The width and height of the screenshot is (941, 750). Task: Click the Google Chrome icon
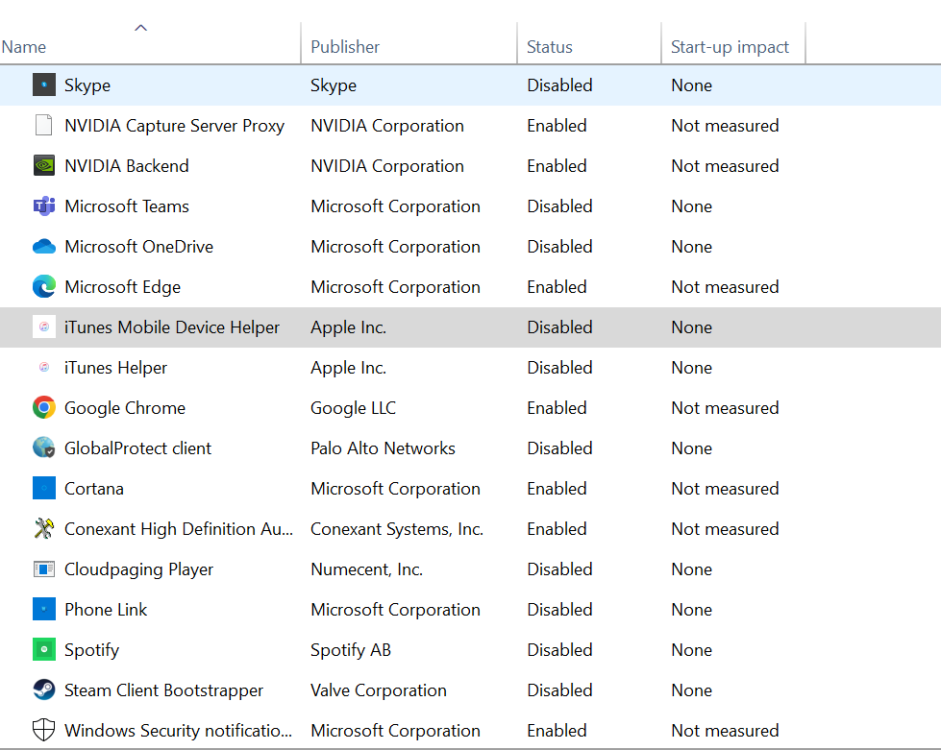44,407
